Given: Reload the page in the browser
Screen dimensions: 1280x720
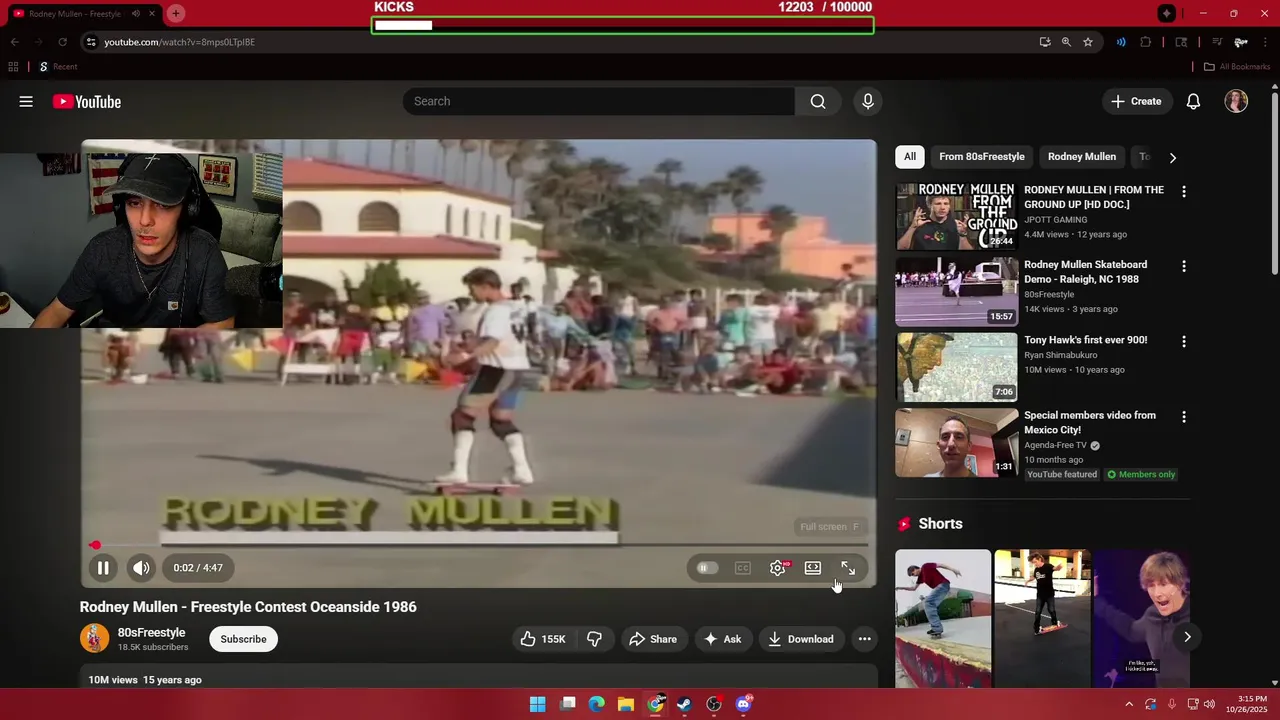Looking at the screenshot, I should [x=62, y=42].
